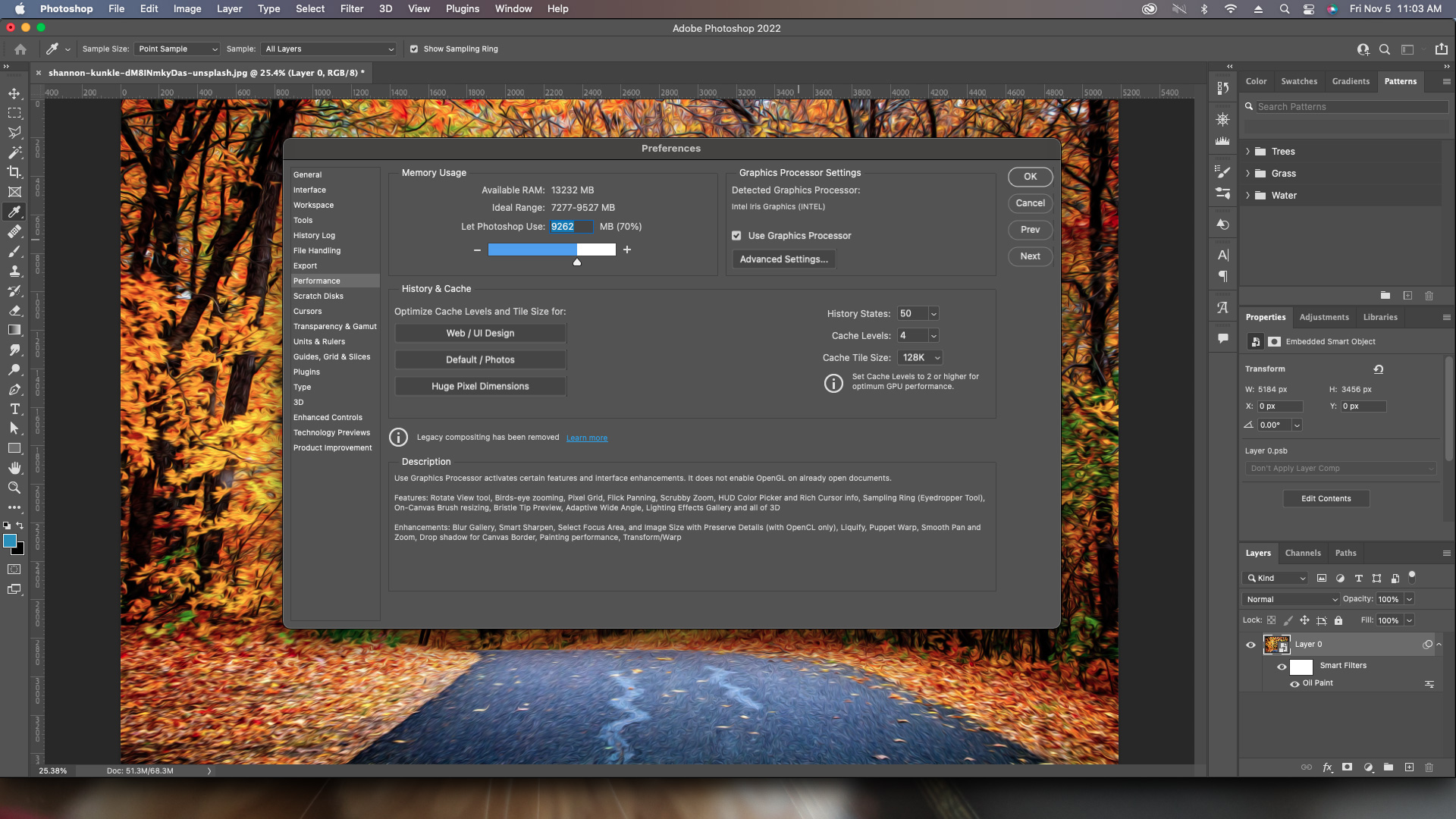Select History States dropdown value
This screenshot has height=819, width=1456.
[915, 313]
